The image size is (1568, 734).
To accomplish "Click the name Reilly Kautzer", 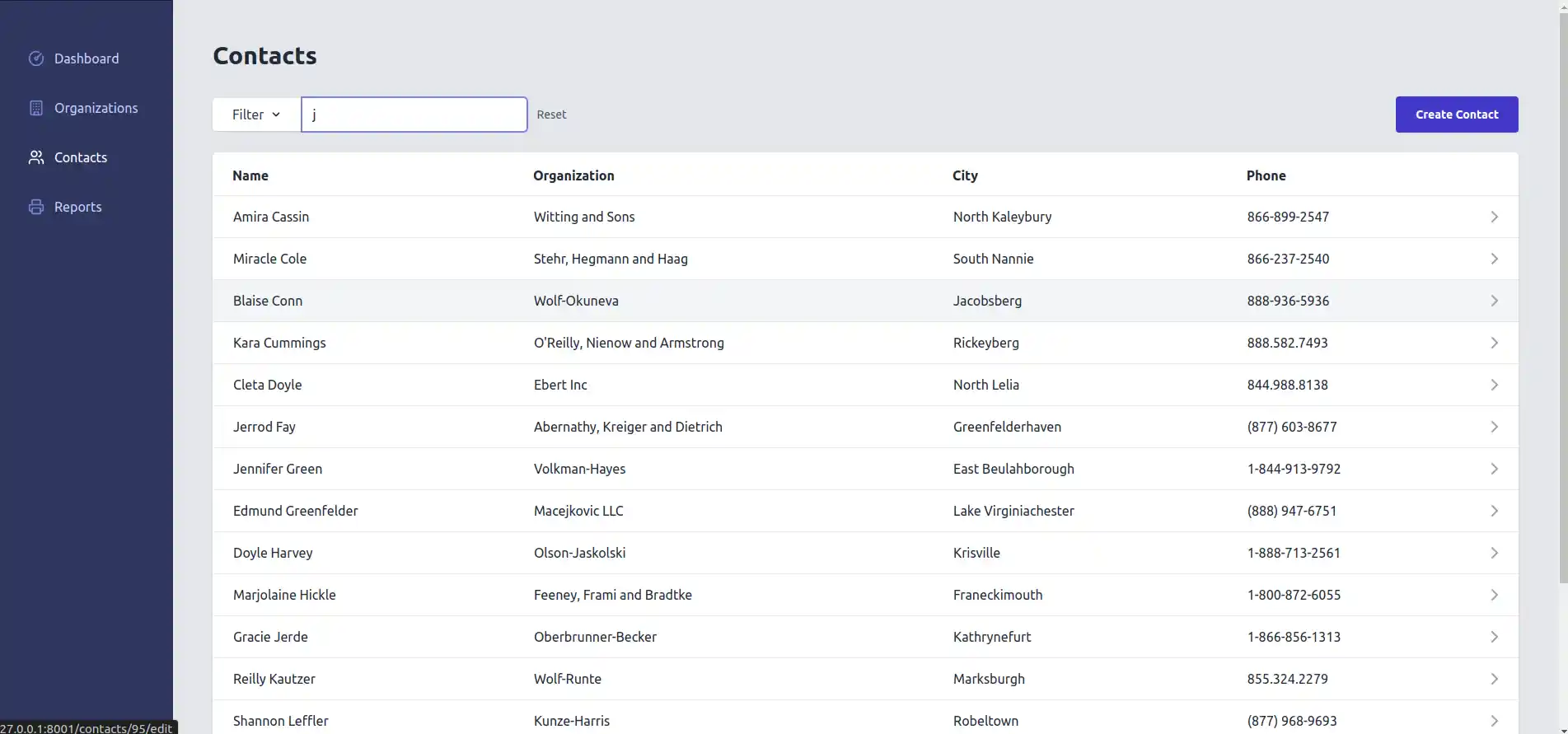I will [274, 679].
